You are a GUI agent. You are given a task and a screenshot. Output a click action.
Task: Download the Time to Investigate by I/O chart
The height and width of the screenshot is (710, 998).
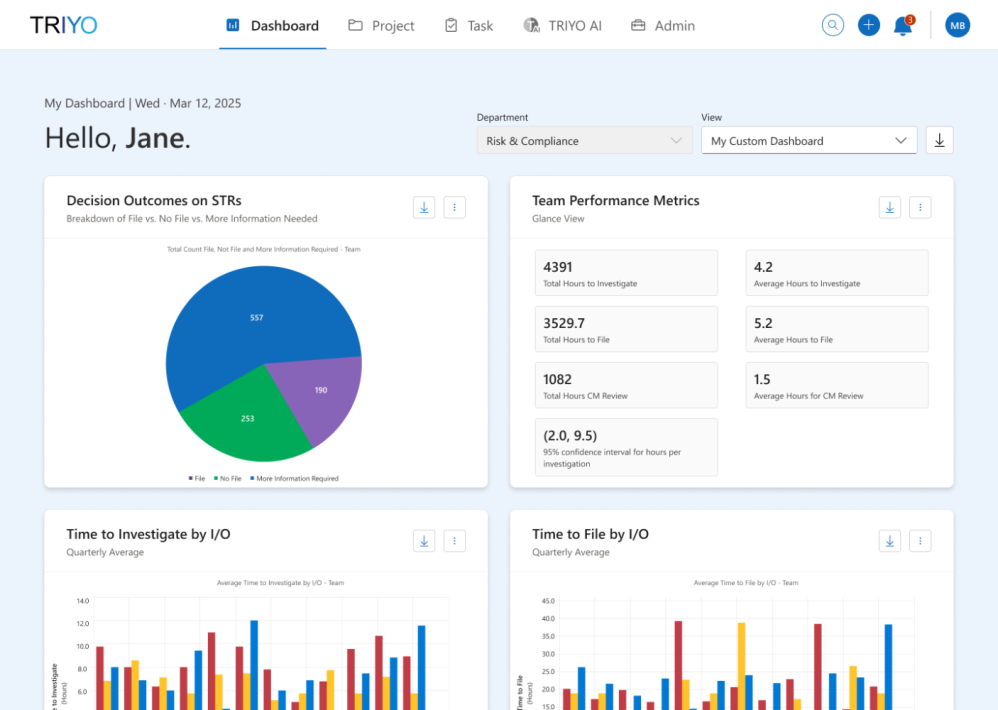click(423, 540)
